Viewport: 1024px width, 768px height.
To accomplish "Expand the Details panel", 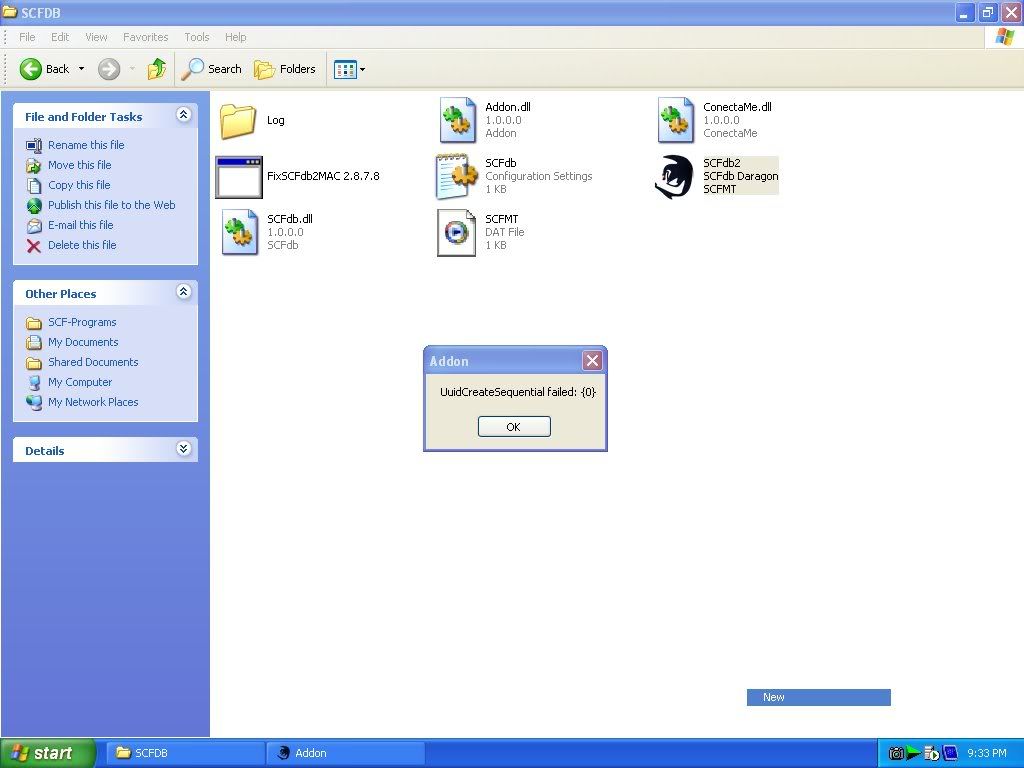I will 184,449.
